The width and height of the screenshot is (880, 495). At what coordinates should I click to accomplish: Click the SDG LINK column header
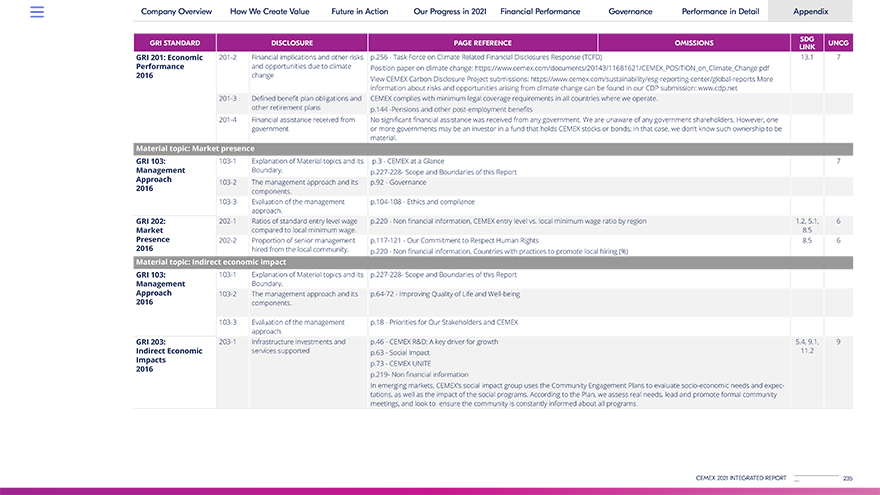(807, 43)
